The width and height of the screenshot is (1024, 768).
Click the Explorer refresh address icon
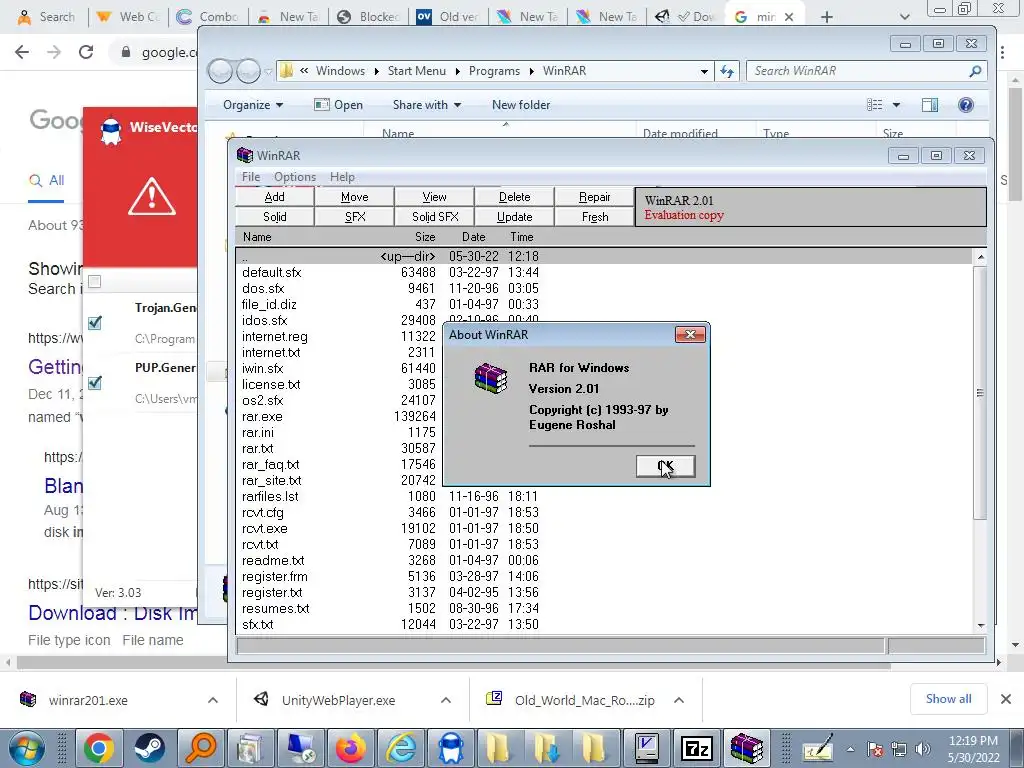click(x=727, y=71)
